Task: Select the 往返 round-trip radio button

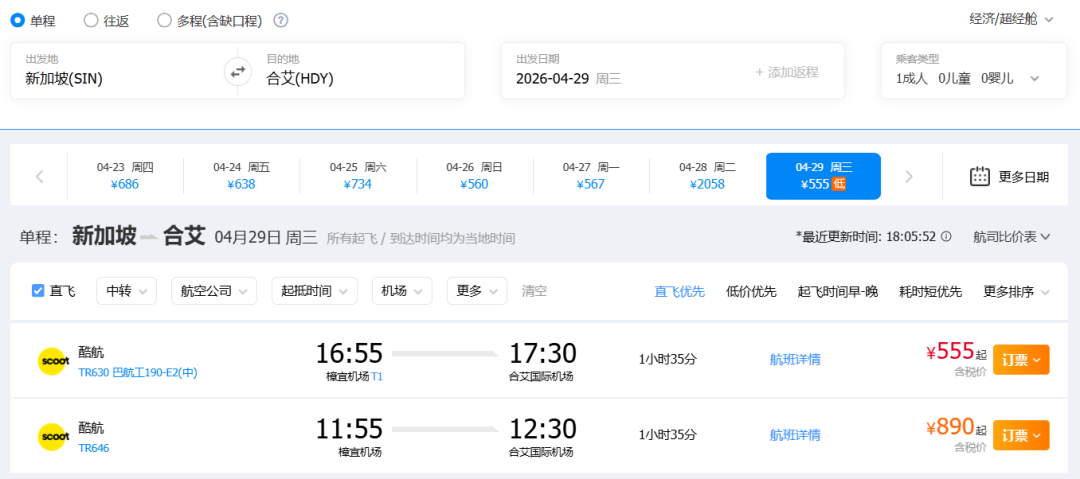Action: (x=91, y=20)
